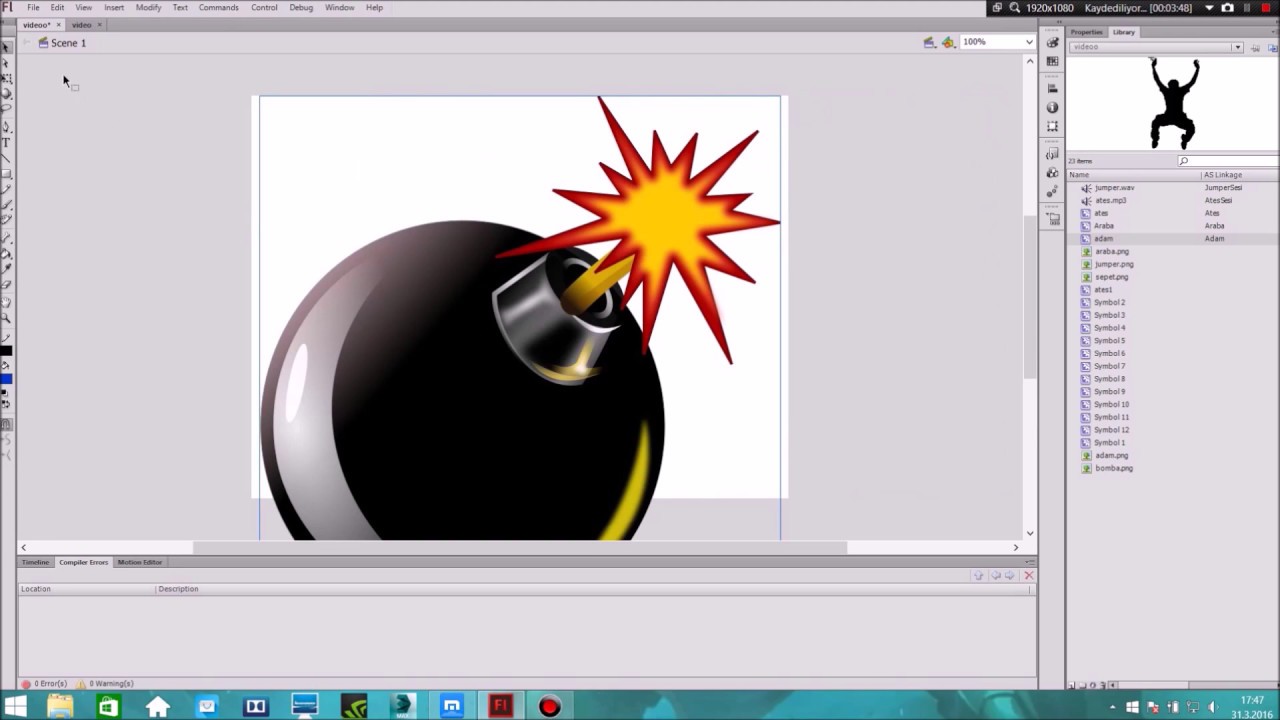This screenshot has height=720, width=1280.
Task: Open the Components panel icon
Action: 1052,172
